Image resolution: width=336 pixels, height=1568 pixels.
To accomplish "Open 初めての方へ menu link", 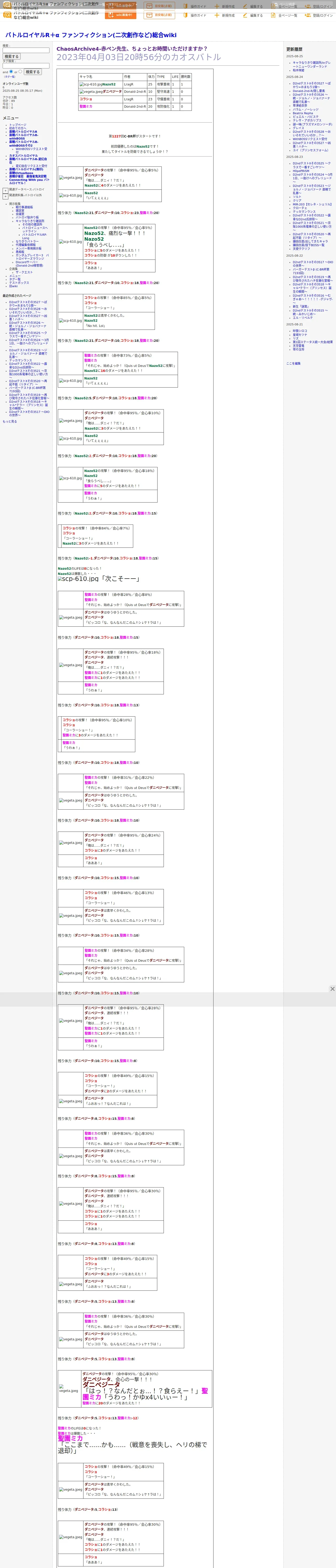I will tap(18, 128).
